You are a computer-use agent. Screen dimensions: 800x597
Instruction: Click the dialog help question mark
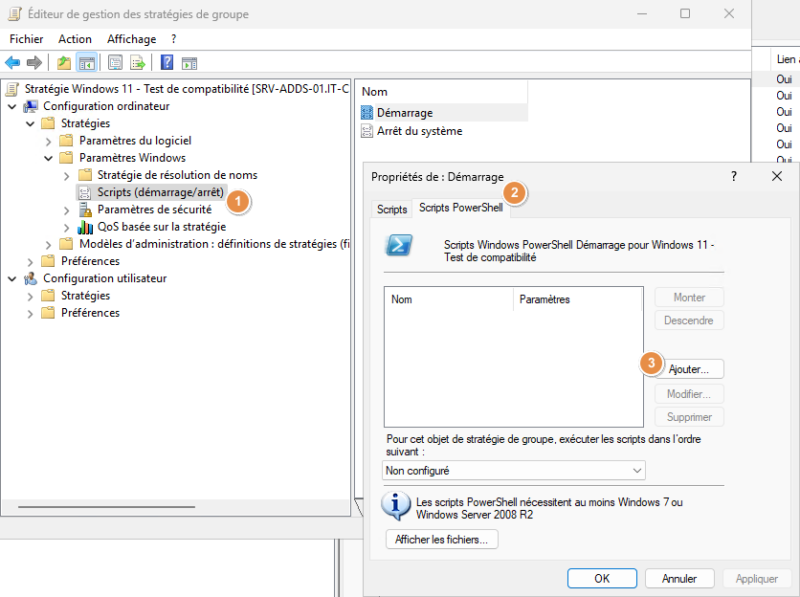point(734,177)
